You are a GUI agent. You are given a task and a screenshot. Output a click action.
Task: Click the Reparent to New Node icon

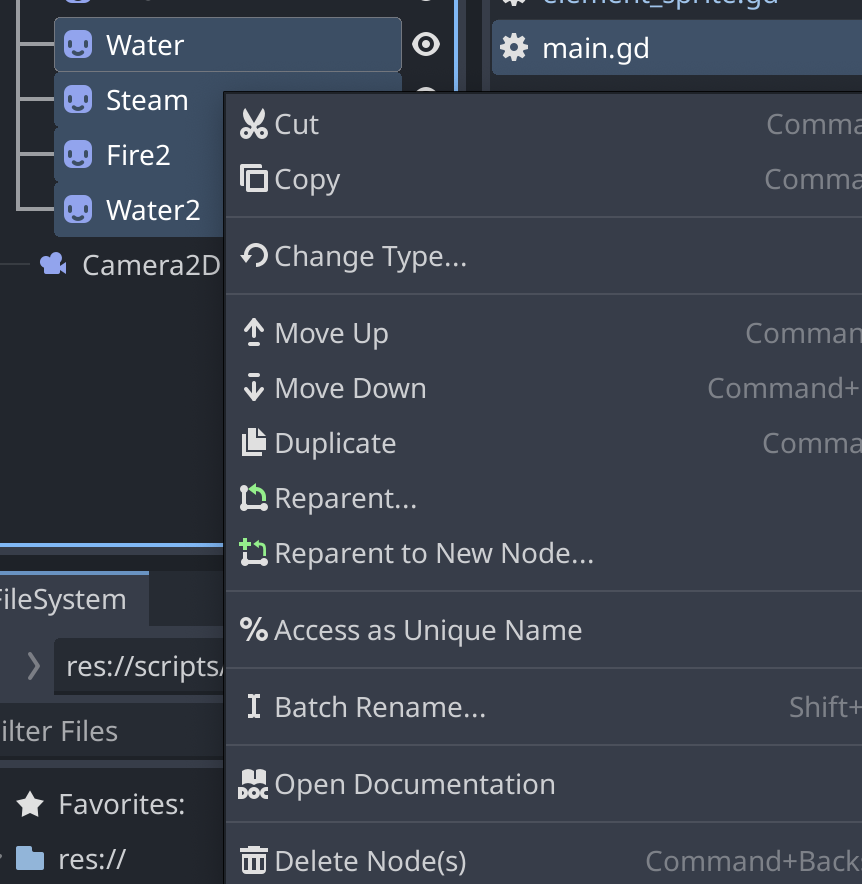[x=254, y=553]
